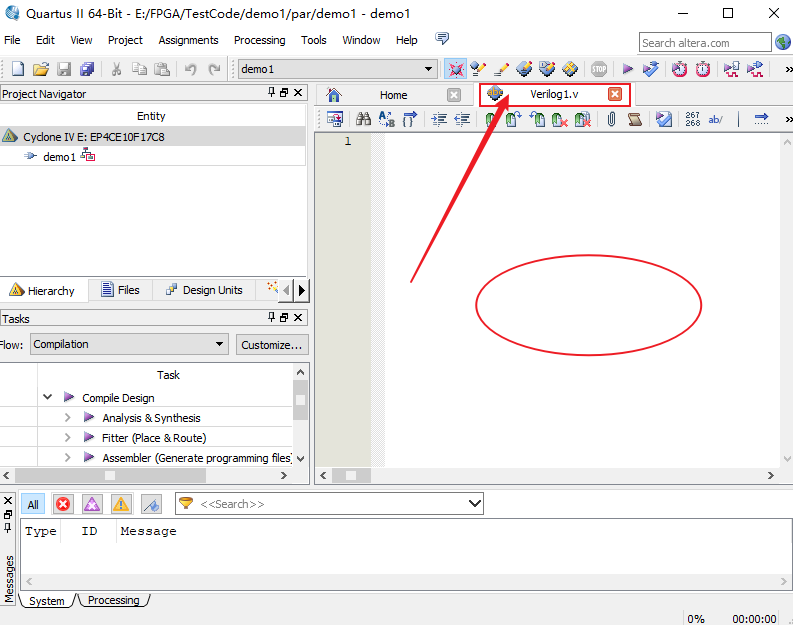This screenshot has width=793, height=625.
Task: Click the feedback speech bubble icon
Action: click(x=442, y=38)
